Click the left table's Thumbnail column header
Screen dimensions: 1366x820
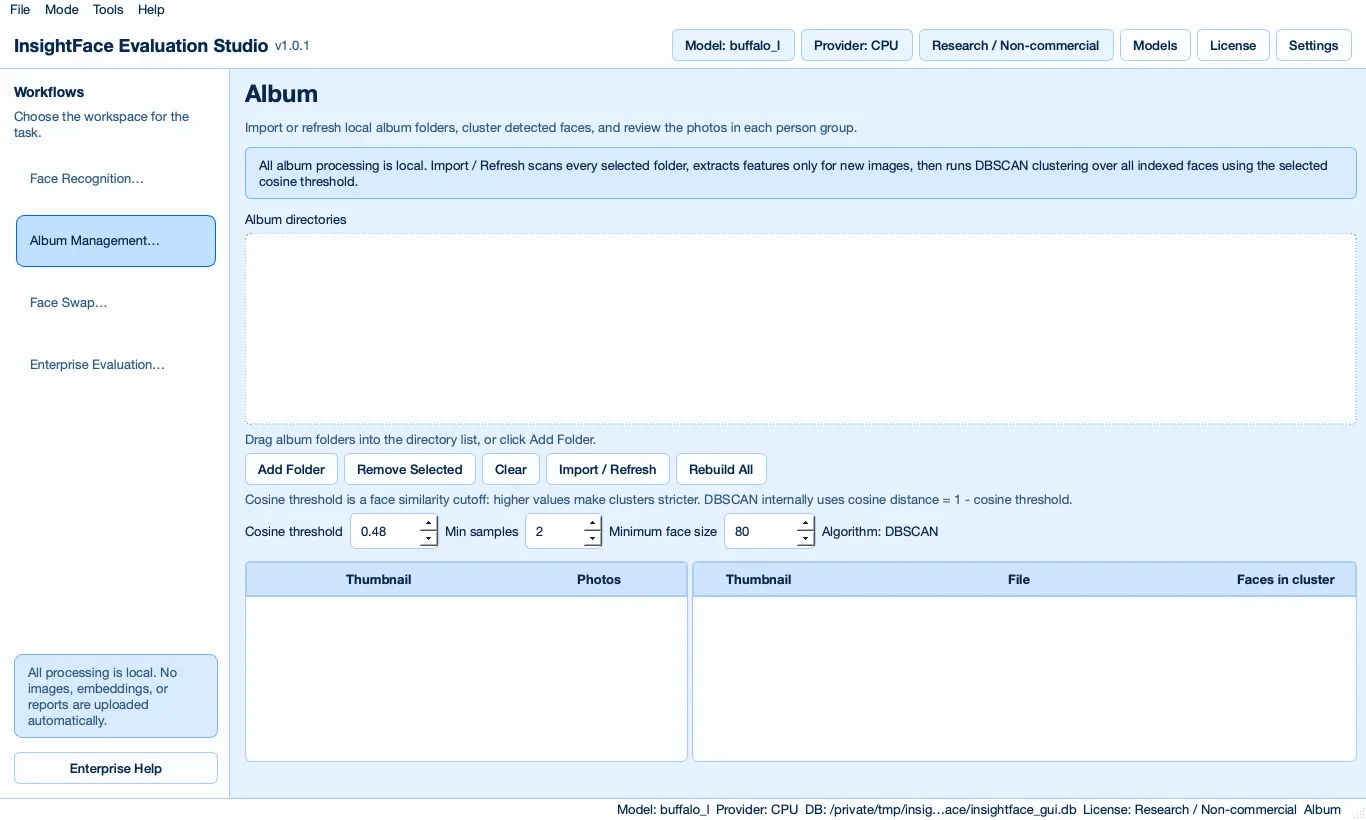pos(379,579)
